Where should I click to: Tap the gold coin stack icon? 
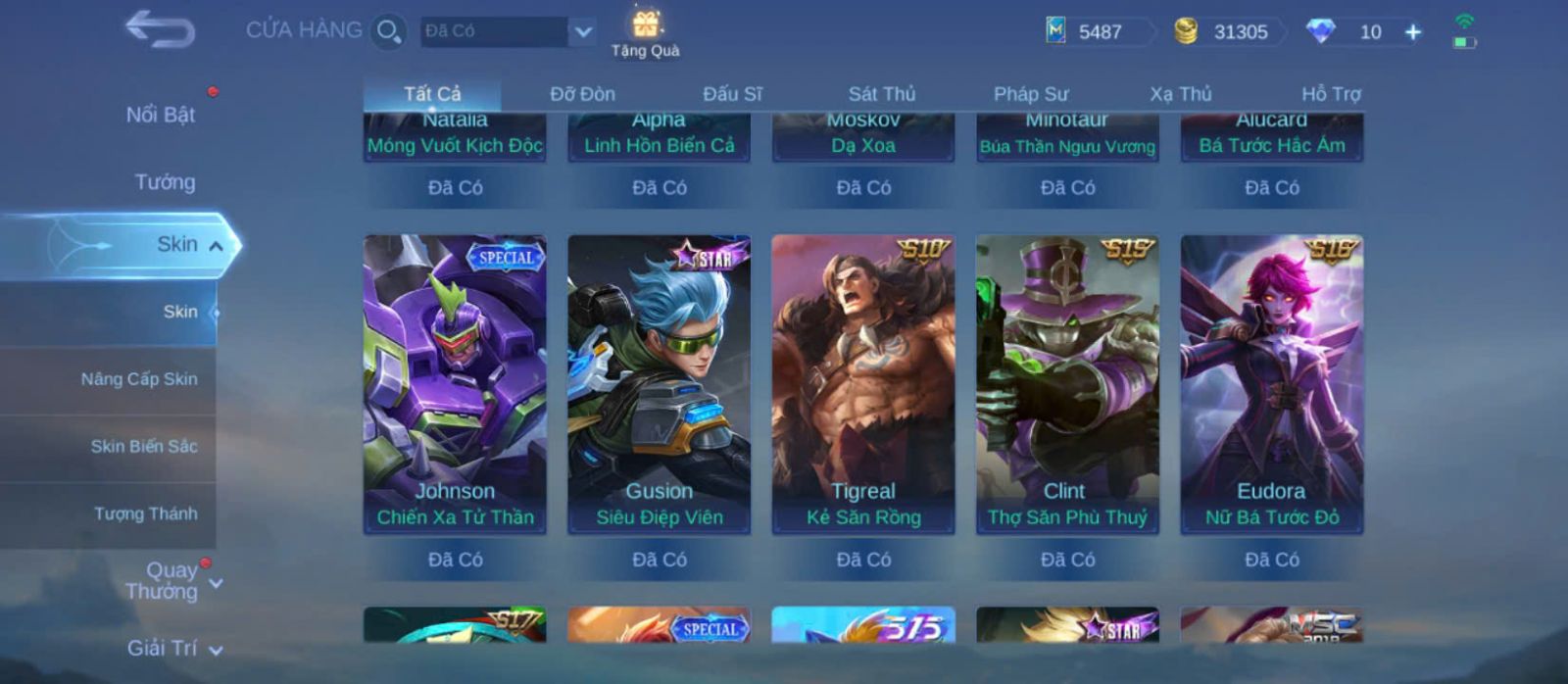tap(1186, 31)
